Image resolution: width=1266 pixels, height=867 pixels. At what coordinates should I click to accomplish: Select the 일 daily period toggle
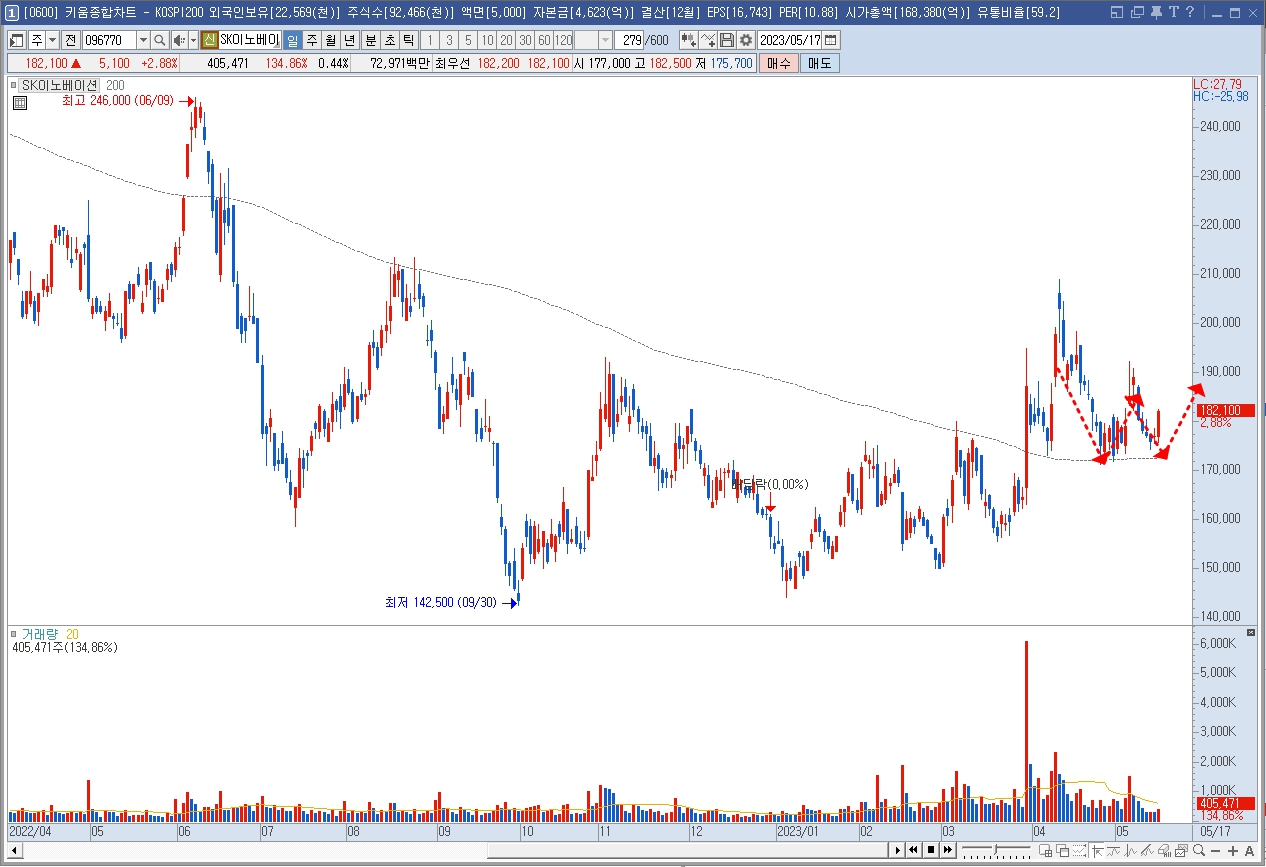(x=293, y=40)
